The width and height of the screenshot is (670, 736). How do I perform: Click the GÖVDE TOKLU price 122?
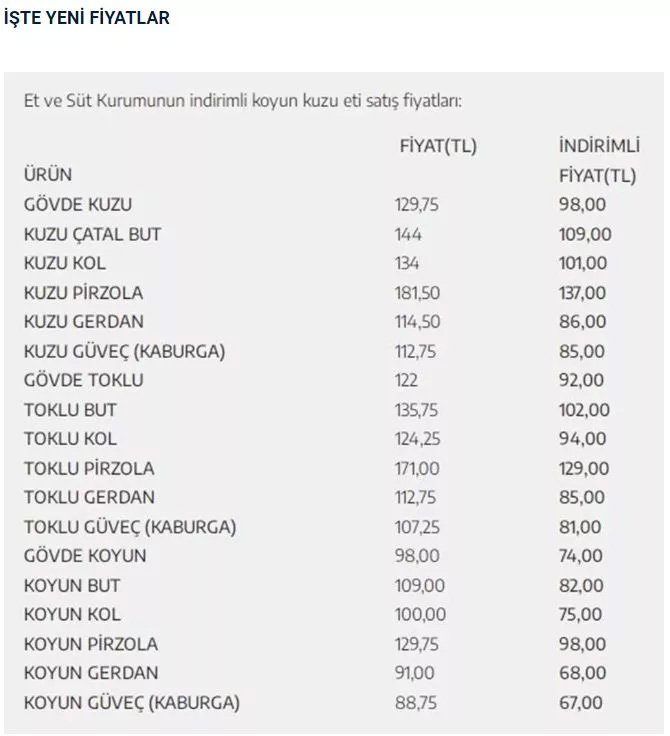click(406, 380)
